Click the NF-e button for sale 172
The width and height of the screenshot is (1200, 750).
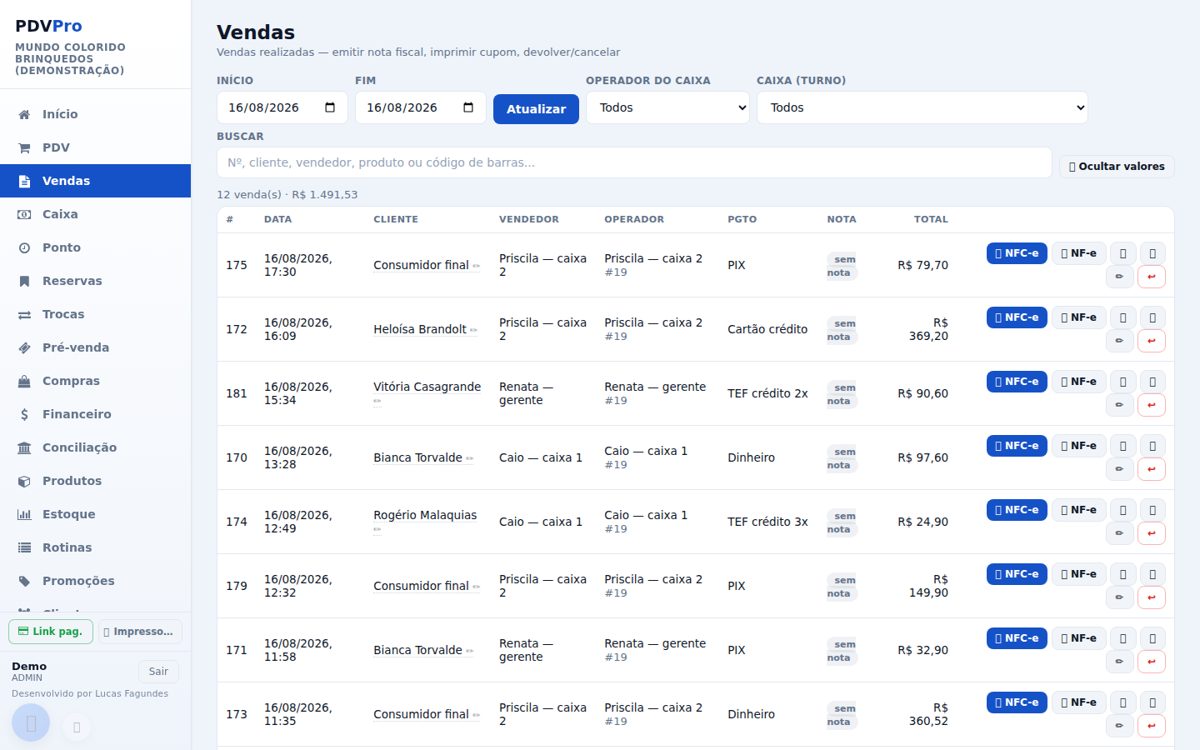[x=1079, y=317]
